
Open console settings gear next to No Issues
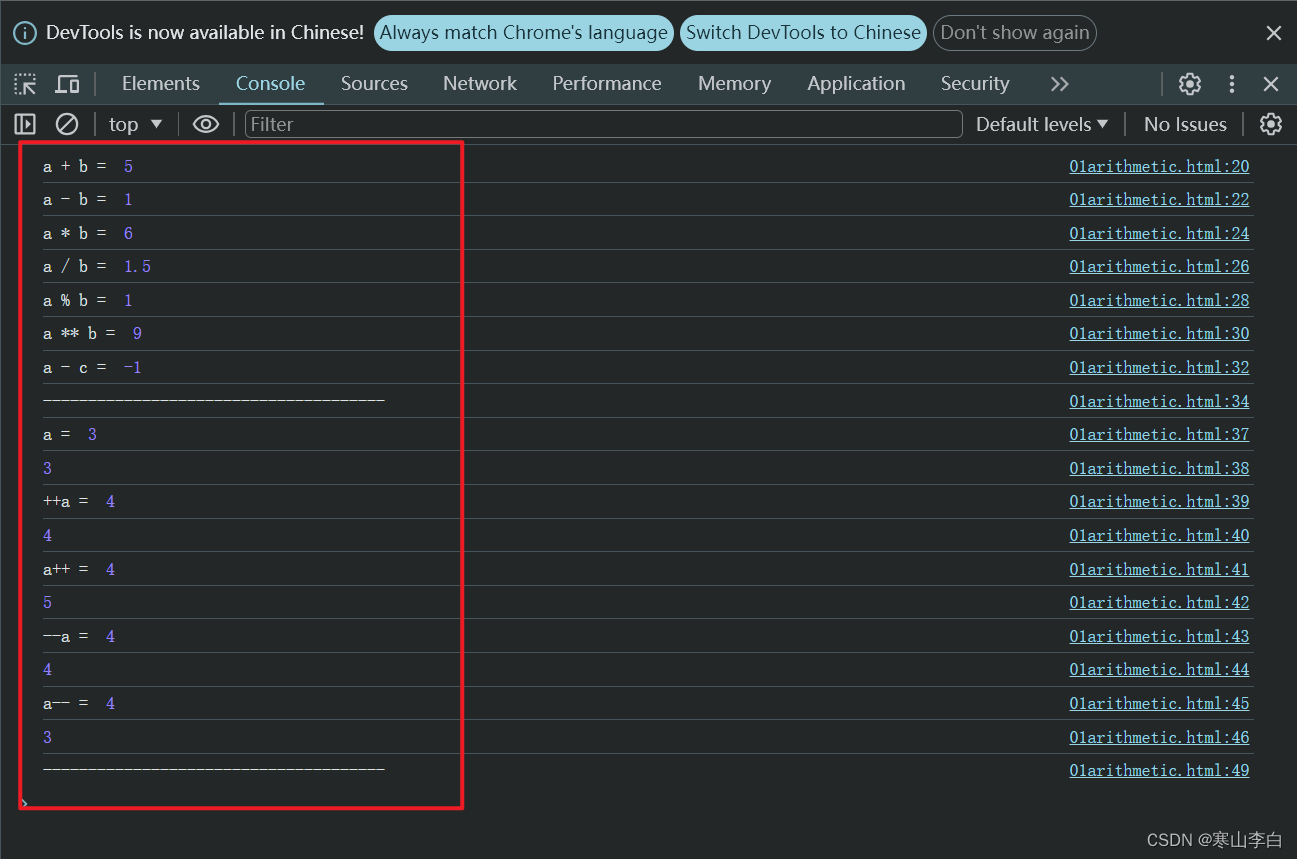[x=1270, y=124]
